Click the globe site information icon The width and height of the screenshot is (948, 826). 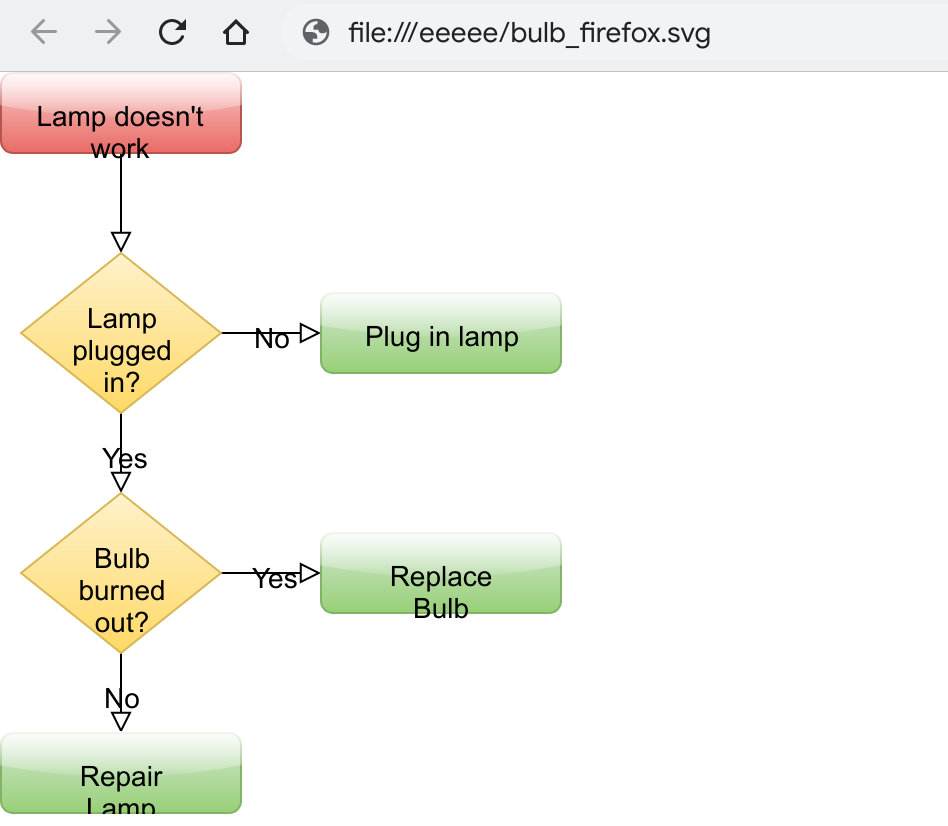(x=315, y=32)
